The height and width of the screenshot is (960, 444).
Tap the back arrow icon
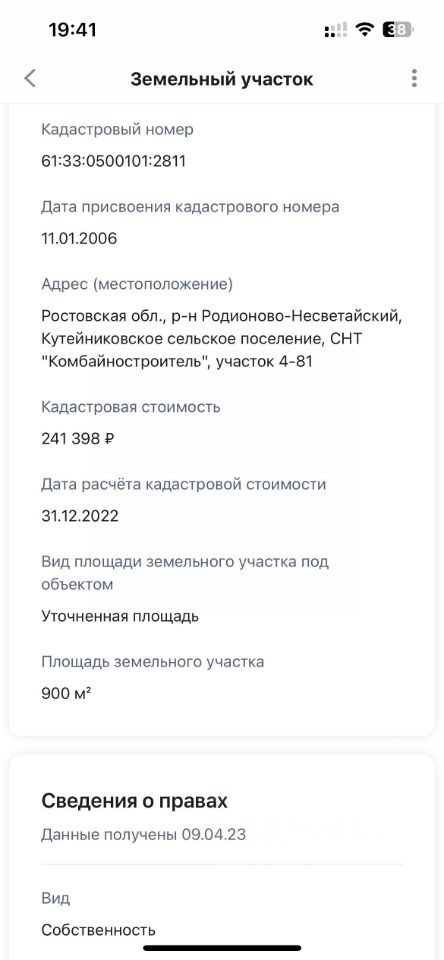pyautogui.click(x=30, y=78)
